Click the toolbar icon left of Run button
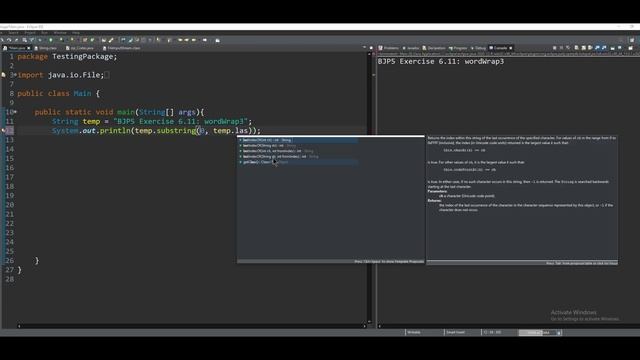Image resolution: width=640 pixels, height=360 pixels. [x=40, y=40]
